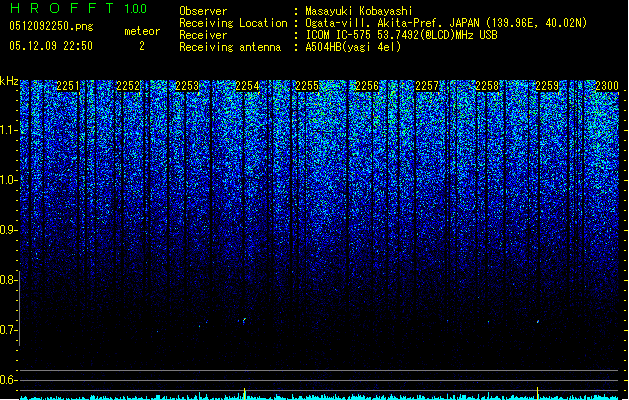Click the 0.7 kHz axis label
The height and width of the screenshot is (400, 629).
7,330
